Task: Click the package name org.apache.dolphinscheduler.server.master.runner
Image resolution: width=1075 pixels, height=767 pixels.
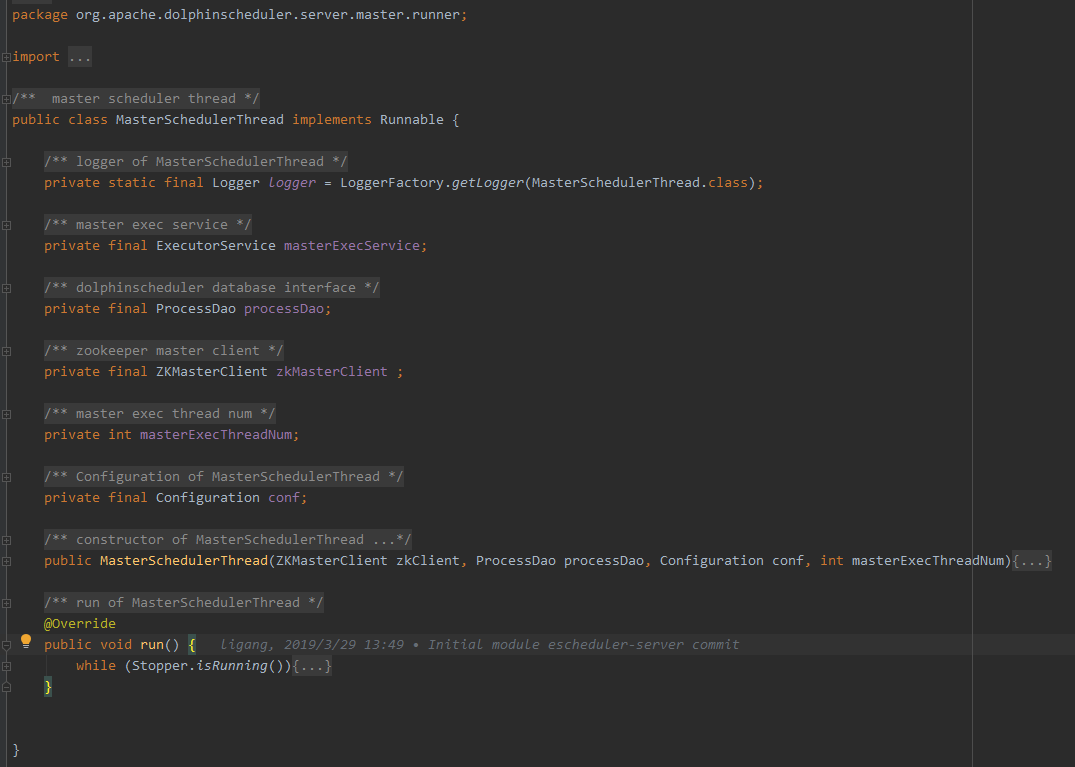Action: (267, 14)
